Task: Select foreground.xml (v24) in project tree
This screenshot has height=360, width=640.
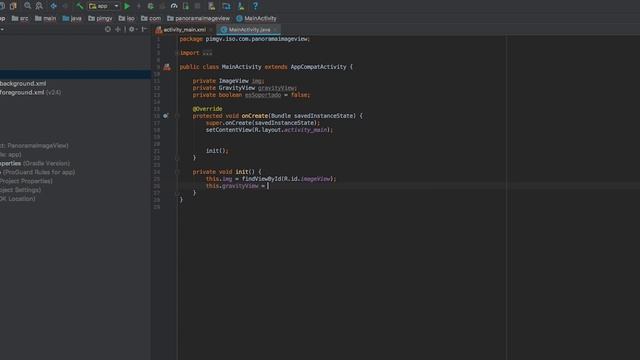Action: [x=31, y=92]
